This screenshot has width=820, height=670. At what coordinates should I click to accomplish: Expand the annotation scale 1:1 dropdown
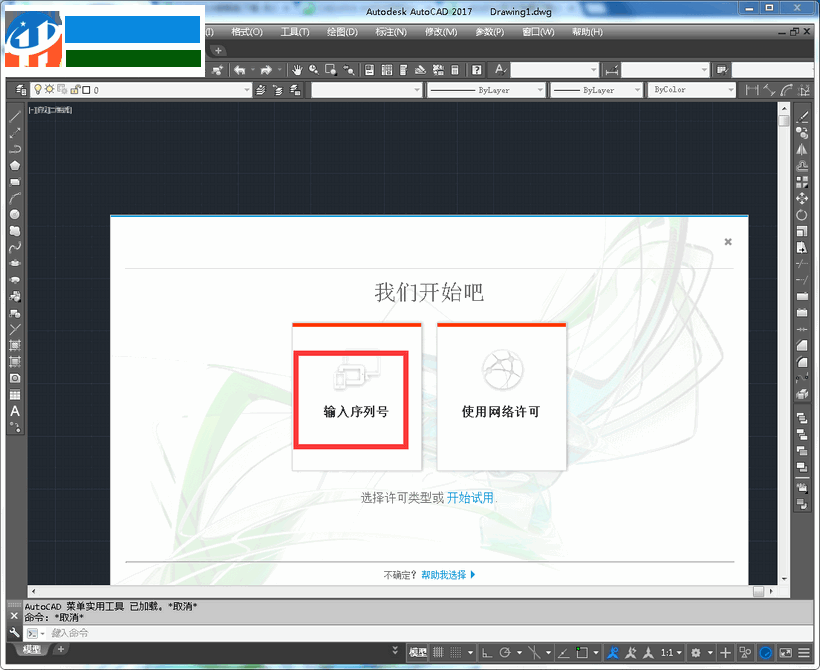(672, 652)
